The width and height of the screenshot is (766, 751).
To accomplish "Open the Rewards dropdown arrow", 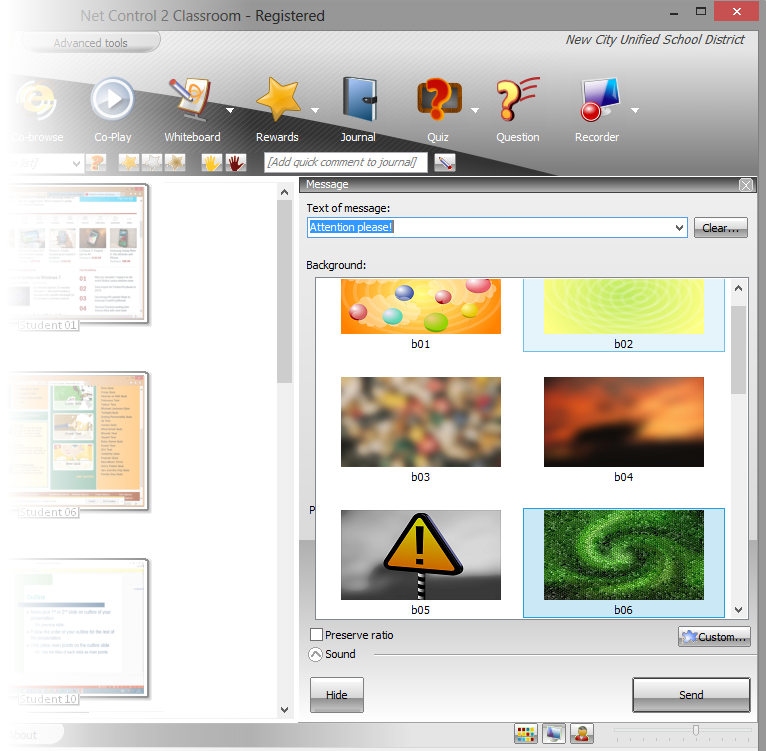I will [315, 110].
